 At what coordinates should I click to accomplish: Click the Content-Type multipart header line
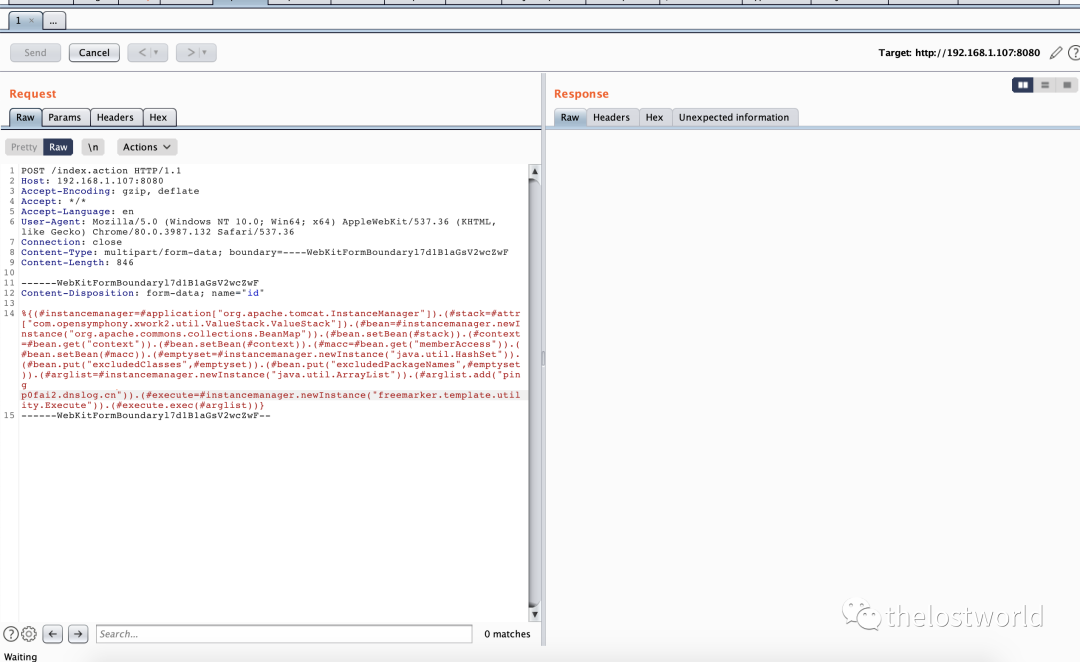pyautogui.click(x=264, y=252)
